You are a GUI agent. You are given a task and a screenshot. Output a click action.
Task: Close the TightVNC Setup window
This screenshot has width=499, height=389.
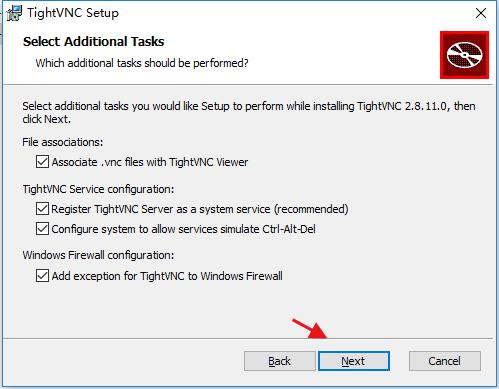click(x=481, y=13)
